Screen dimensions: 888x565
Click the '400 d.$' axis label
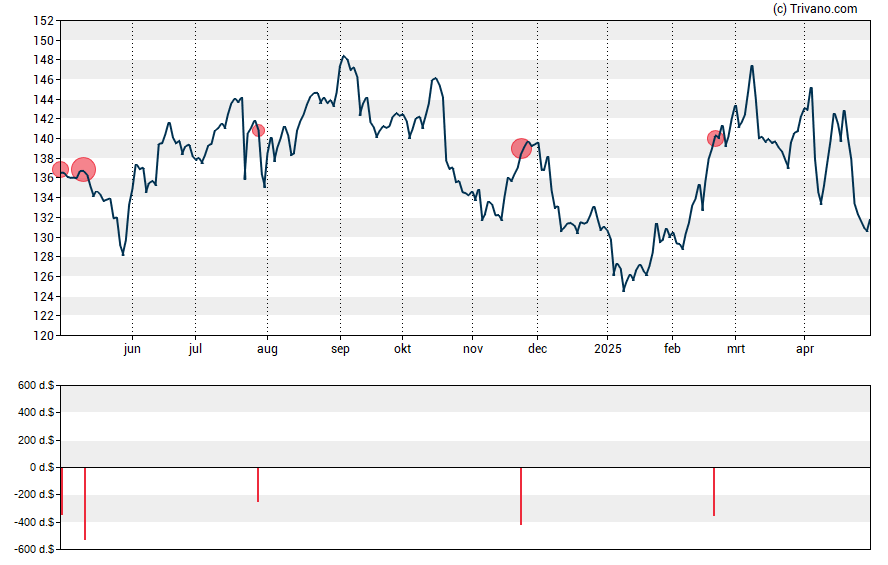(x=36, y=412)
